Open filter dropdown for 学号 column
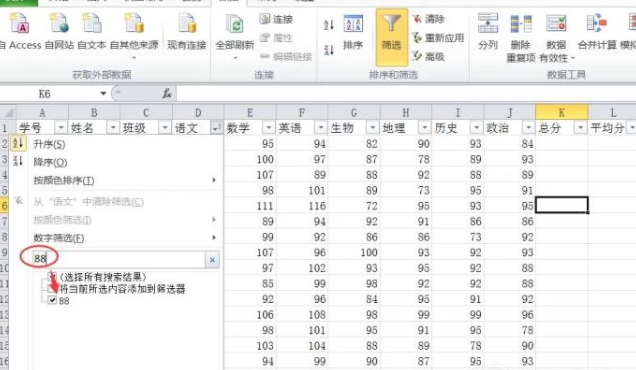 tap(61, 128)
